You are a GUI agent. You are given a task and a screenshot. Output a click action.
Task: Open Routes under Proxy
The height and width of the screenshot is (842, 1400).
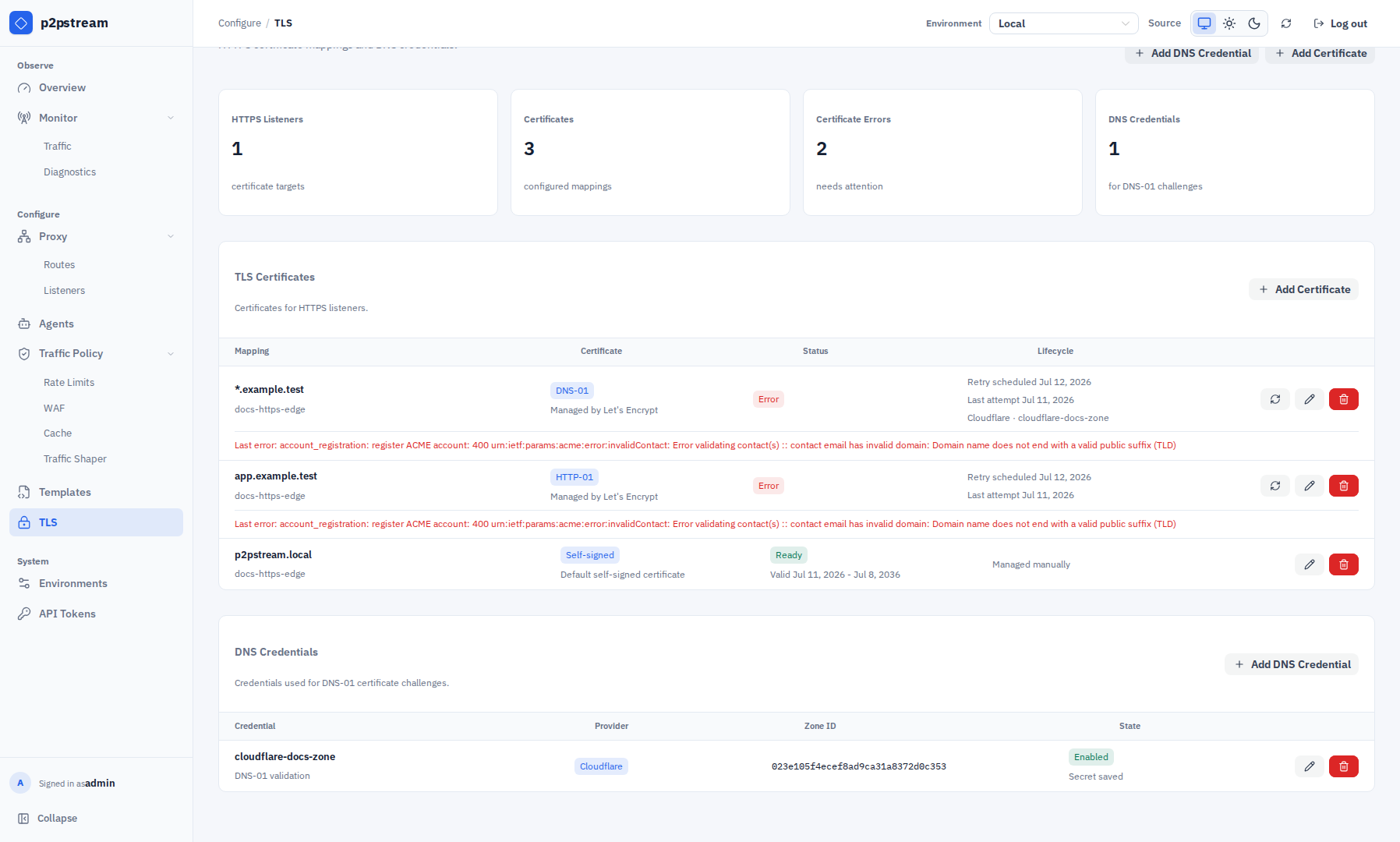click(x=59, y=265)
